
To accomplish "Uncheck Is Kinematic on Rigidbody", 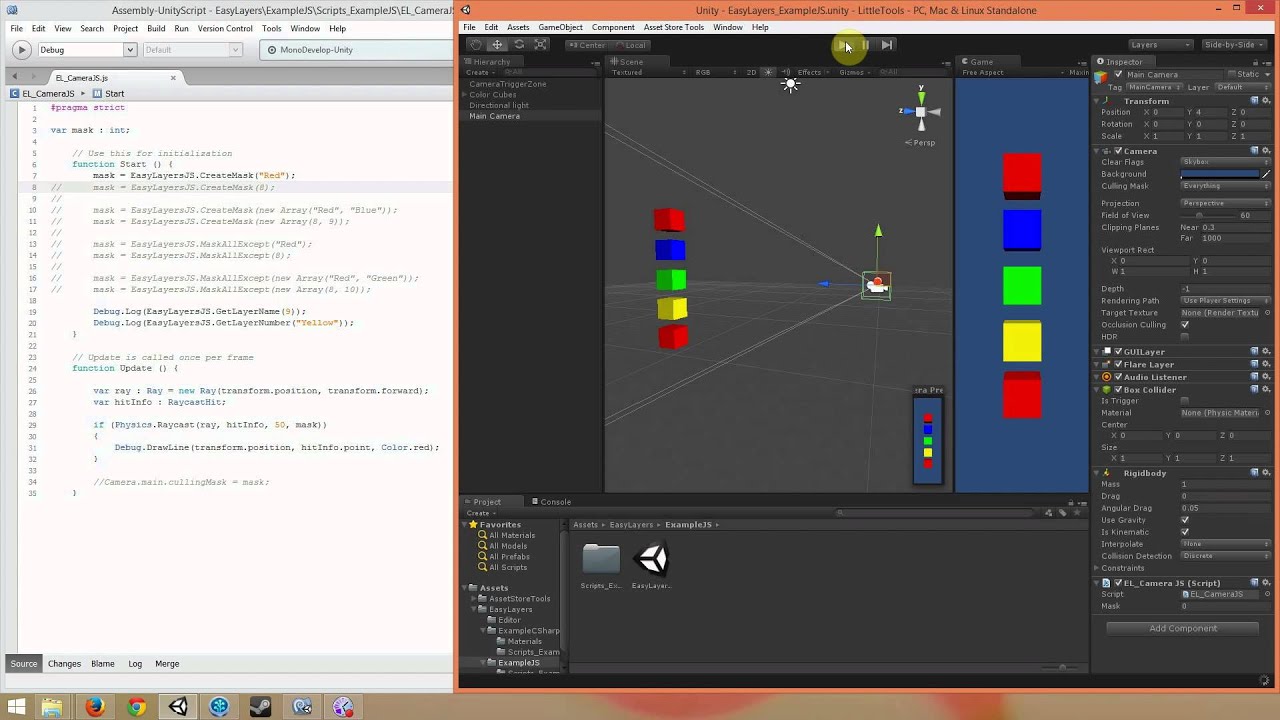I will [x=1185, y=532].
